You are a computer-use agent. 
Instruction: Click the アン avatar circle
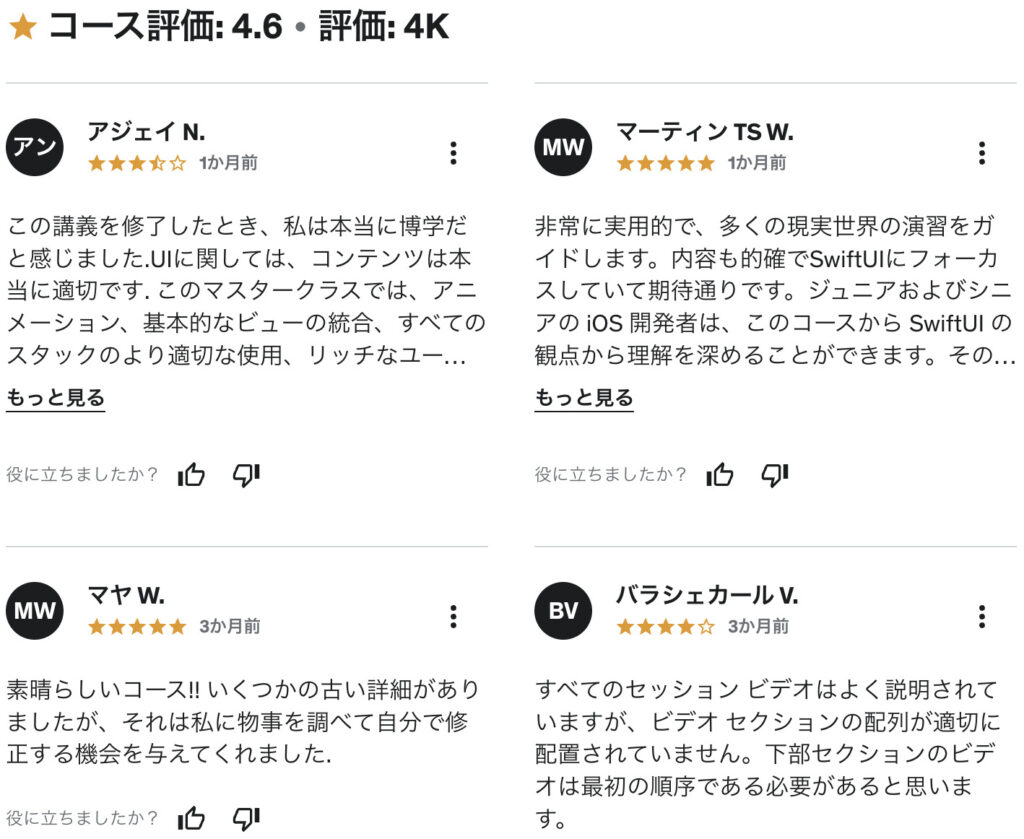pos(35,147)
